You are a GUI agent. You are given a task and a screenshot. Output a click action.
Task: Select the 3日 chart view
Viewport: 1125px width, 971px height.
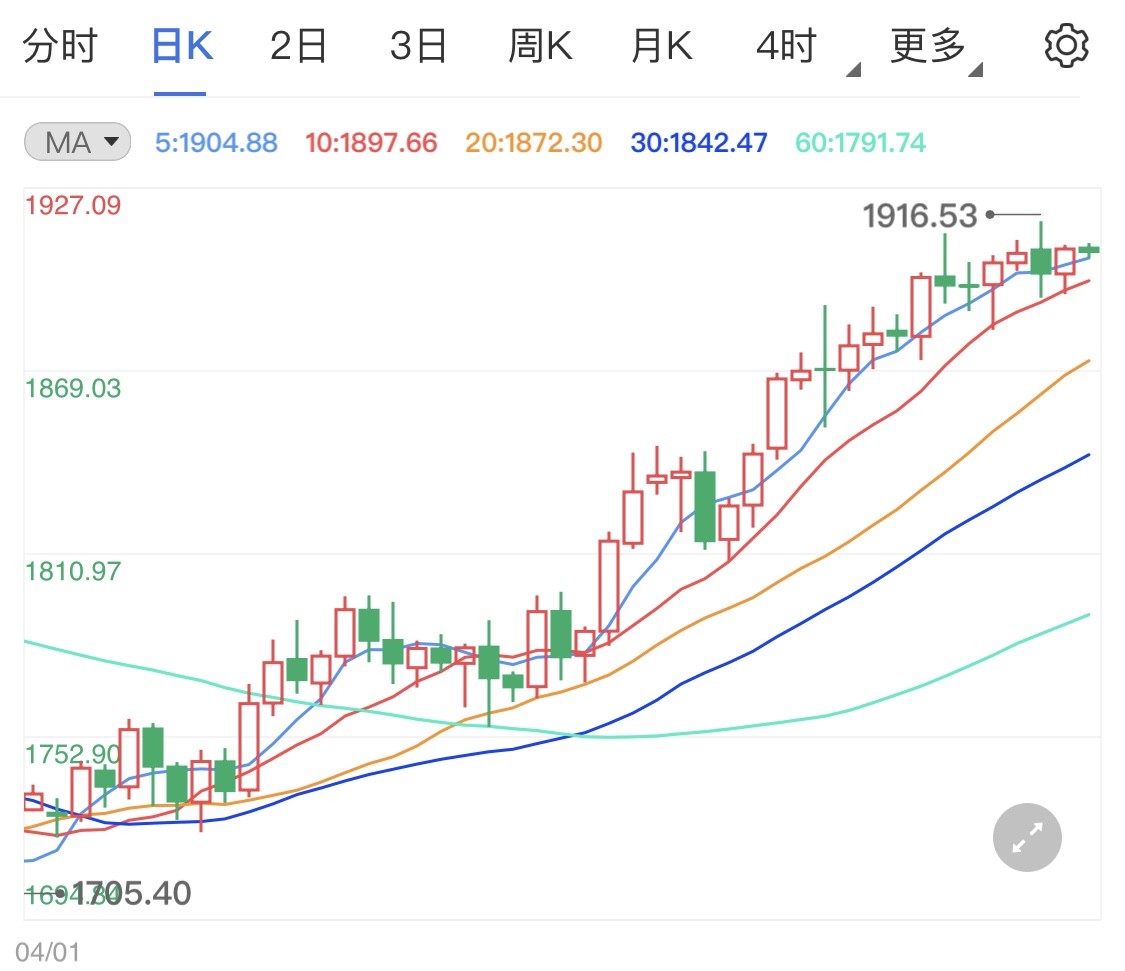[x=418, y=44]
